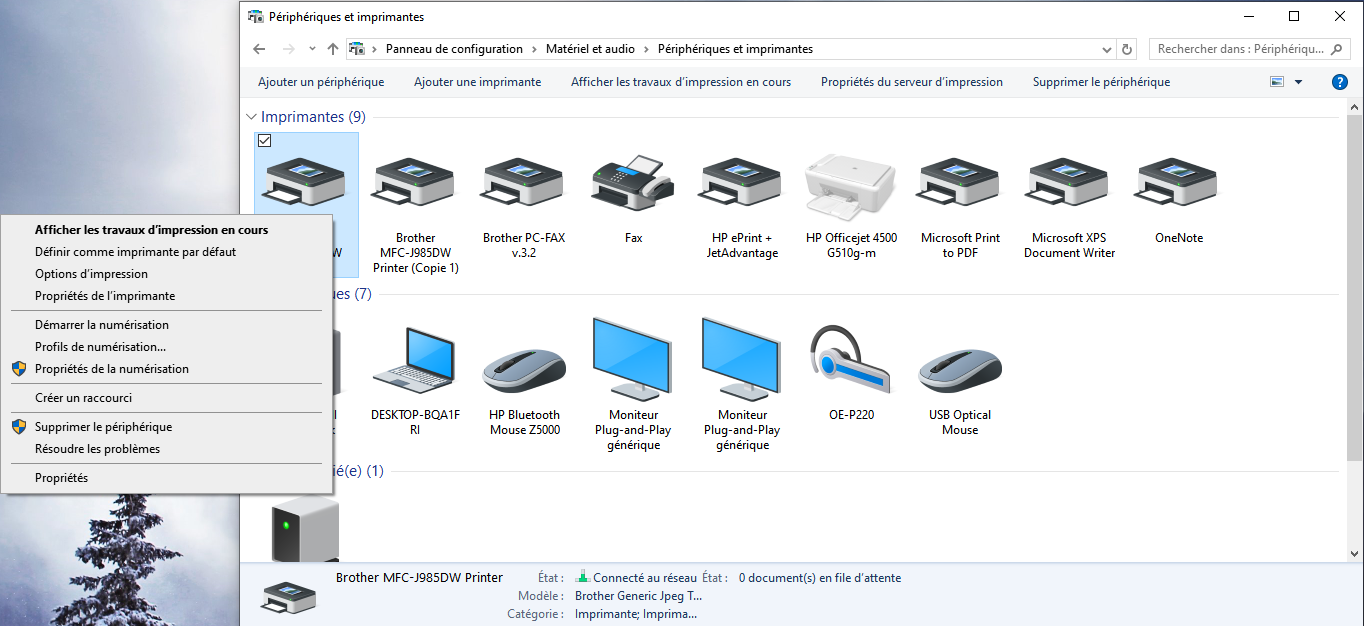
Task: Open the recent locations dropdown arrow
Action: [x=313, y=49]
